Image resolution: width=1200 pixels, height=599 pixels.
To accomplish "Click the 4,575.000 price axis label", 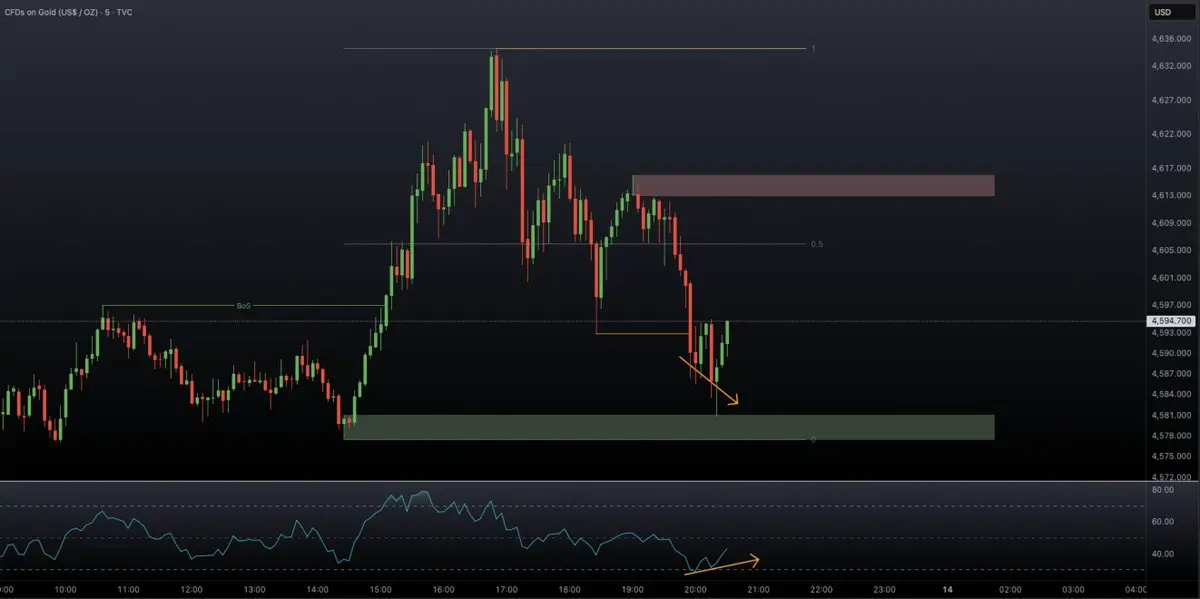I will [1170, 456].
